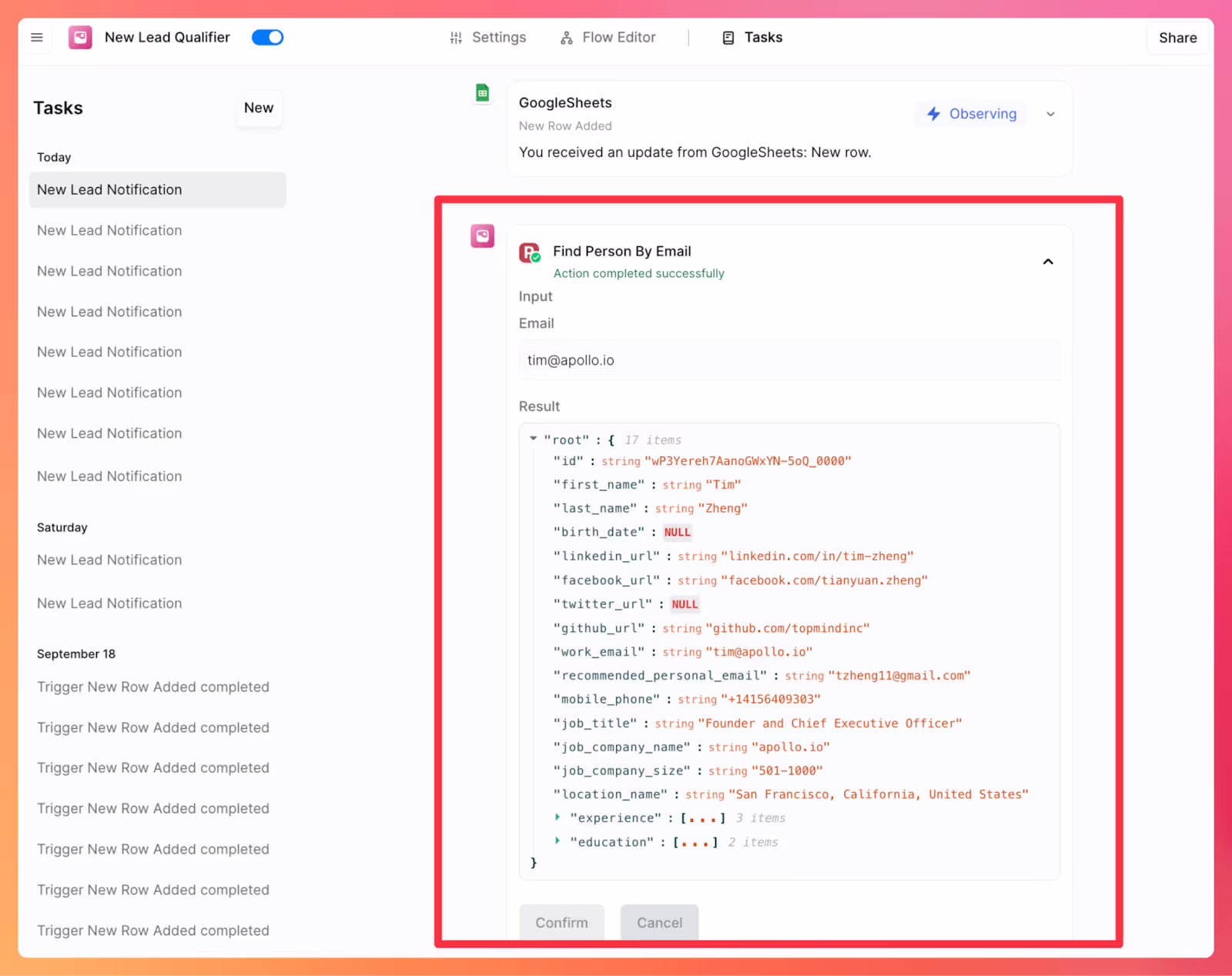Click the job_company_name "apollo.io" value
Screen dimensions: 1232x976
[791, 747]
